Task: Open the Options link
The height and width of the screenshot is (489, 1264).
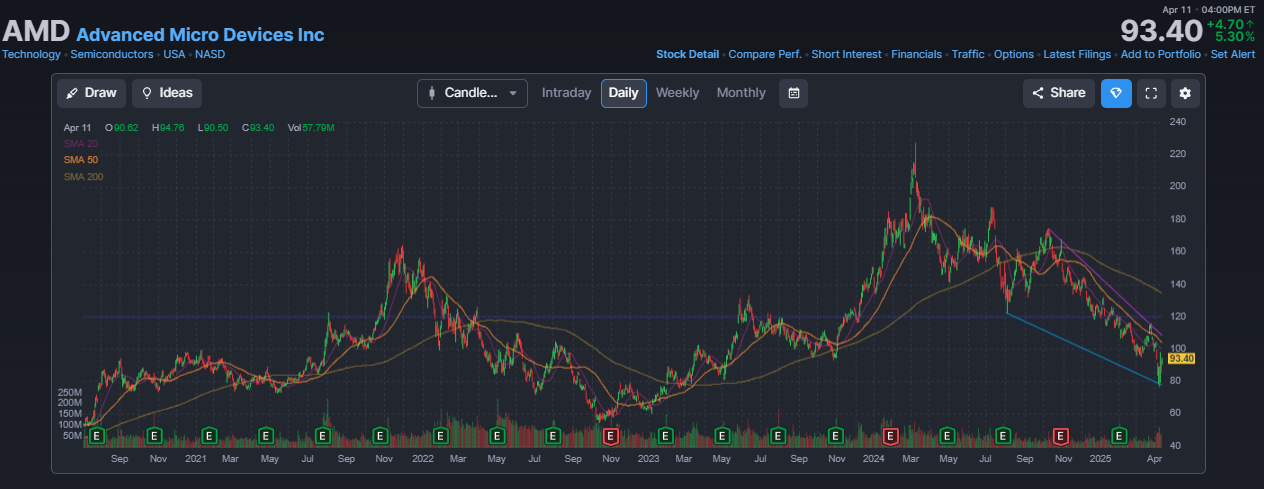Action: 1014,54
